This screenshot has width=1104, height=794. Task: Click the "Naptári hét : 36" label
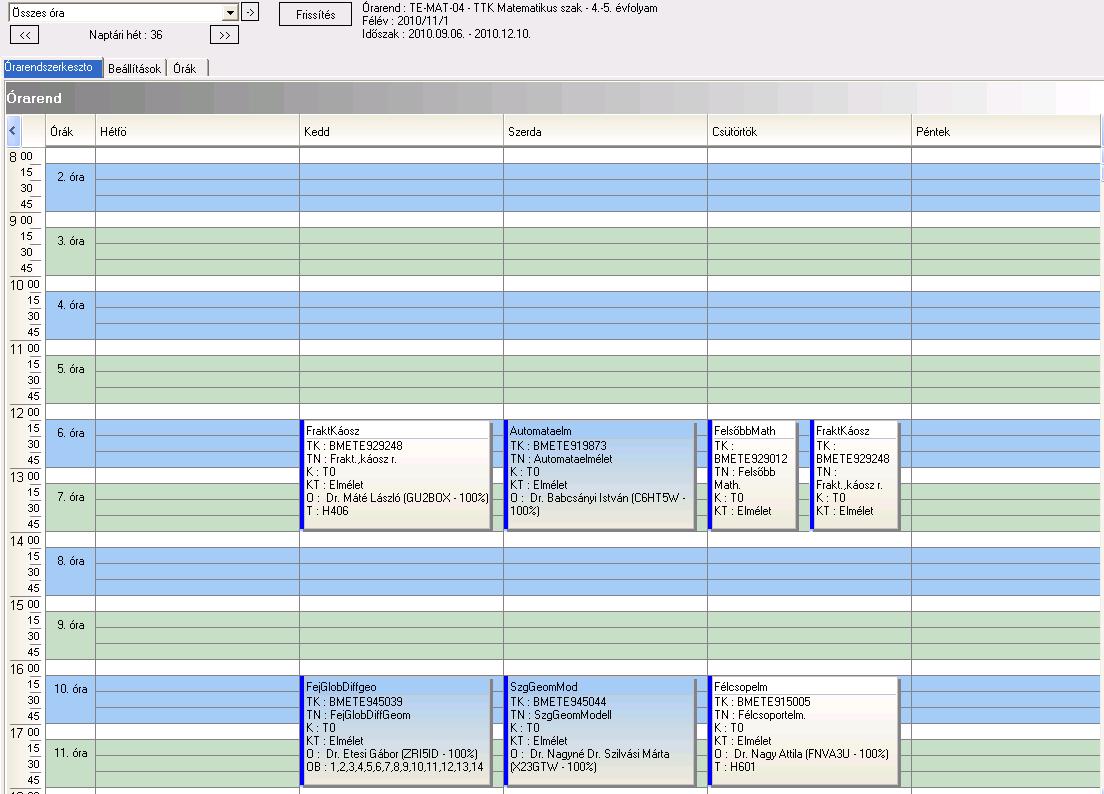point(125,35)
